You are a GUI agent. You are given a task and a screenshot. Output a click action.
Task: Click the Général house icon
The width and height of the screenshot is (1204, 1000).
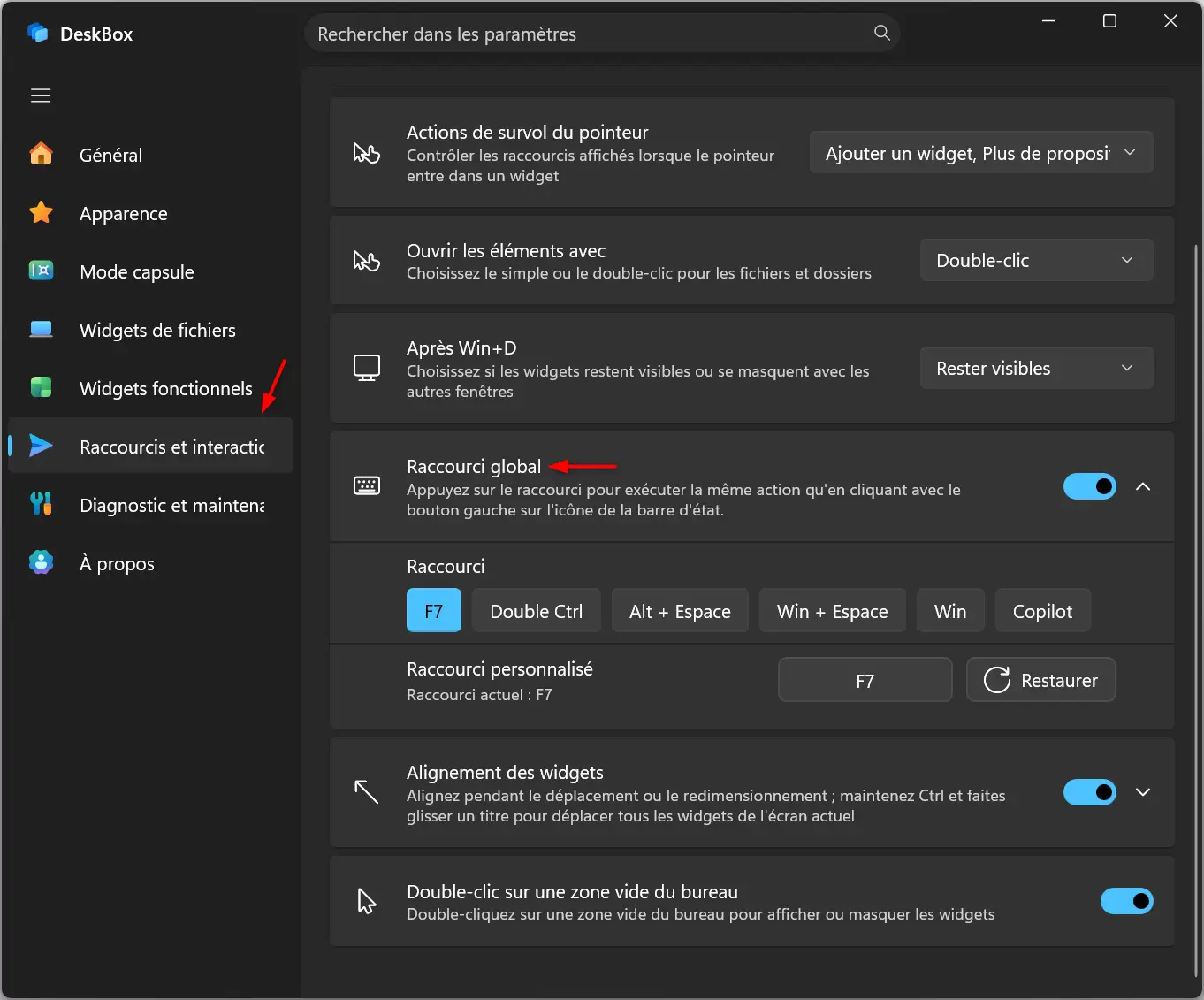coord(41,154)
